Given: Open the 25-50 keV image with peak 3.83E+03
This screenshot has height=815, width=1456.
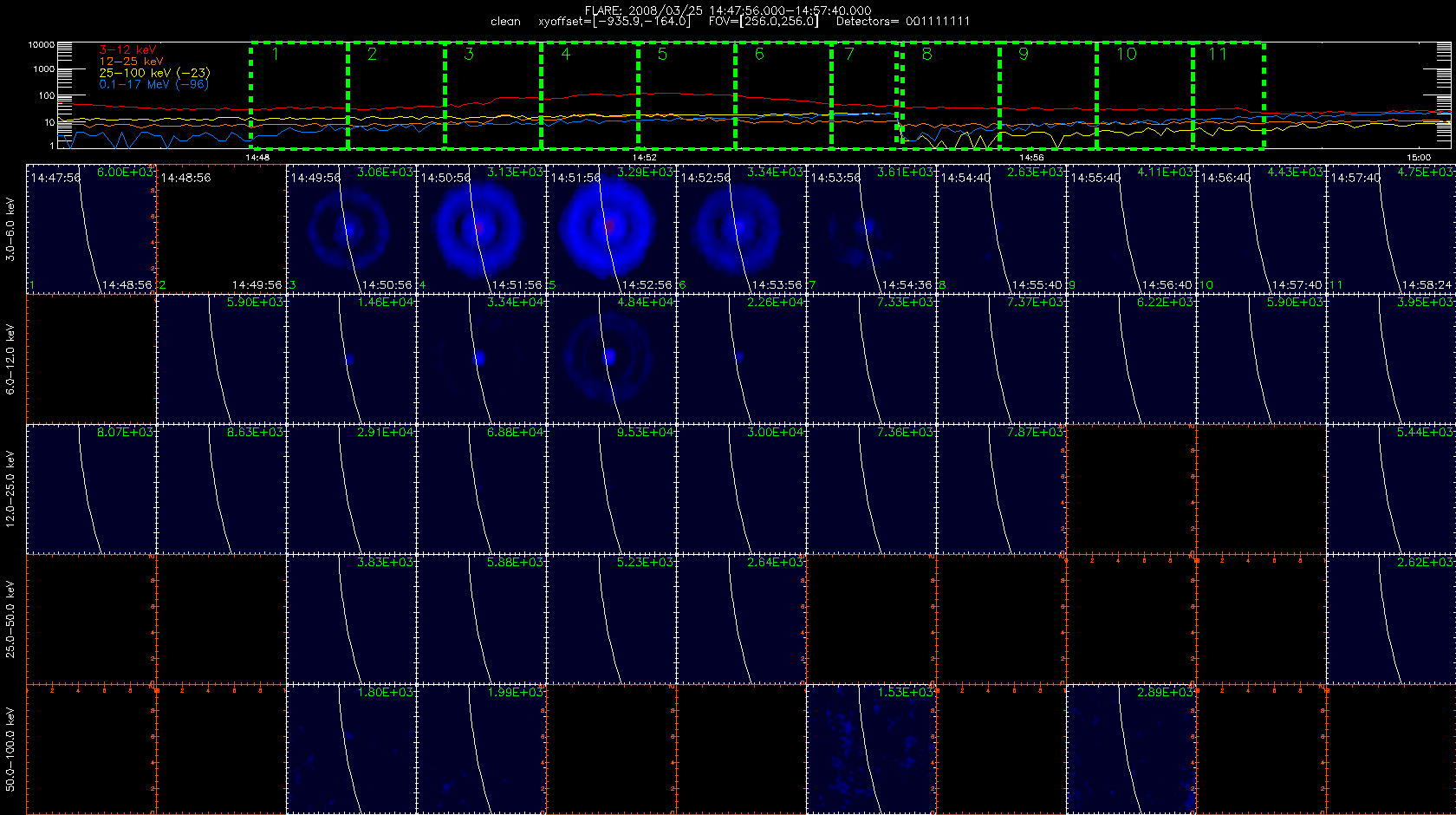Looking at the screenshot, I should (x=352, y=619).
